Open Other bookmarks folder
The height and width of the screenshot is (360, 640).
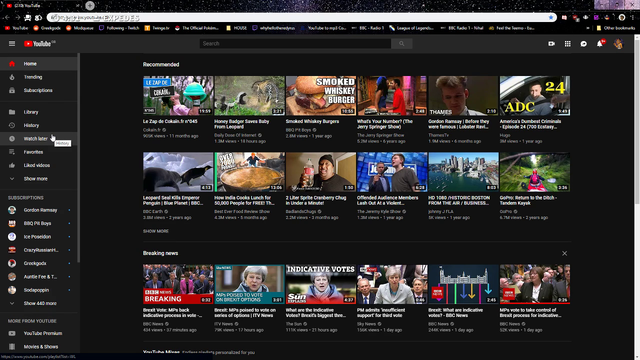(x=616, y=28)
